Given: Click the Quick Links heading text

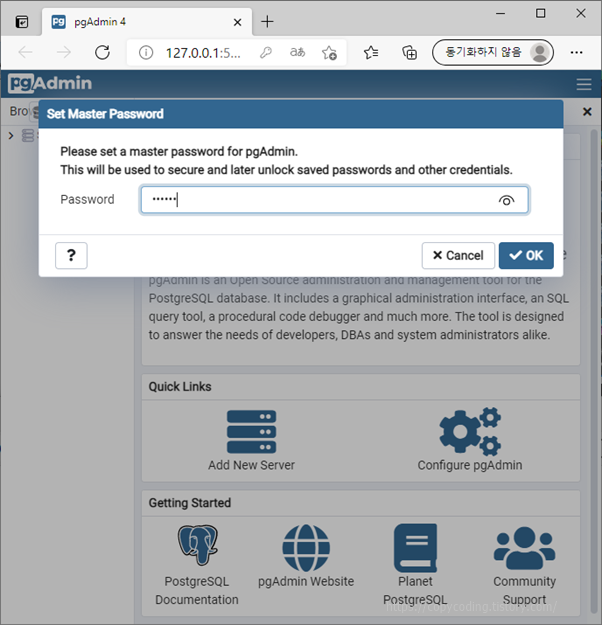Looking at the screenshot, I should [180, 387].
